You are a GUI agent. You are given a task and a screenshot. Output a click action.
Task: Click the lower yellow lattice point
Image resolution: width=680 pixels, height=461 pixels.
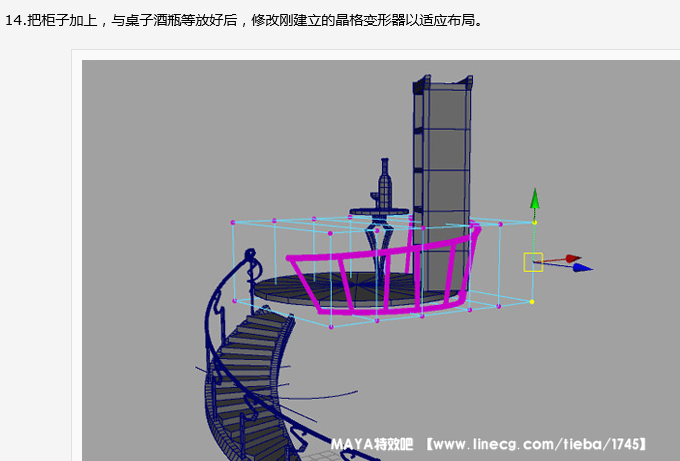coord(532,301)
